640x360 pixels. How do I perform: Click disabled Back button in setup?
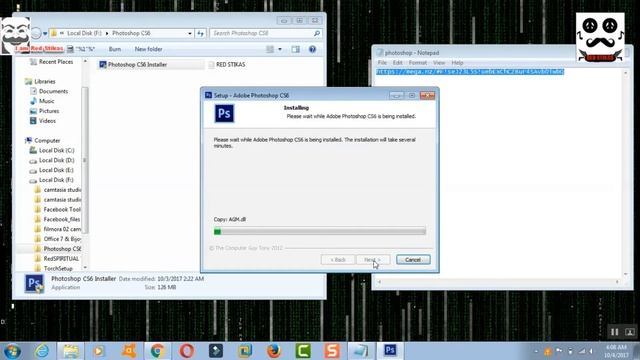[338, 260]
